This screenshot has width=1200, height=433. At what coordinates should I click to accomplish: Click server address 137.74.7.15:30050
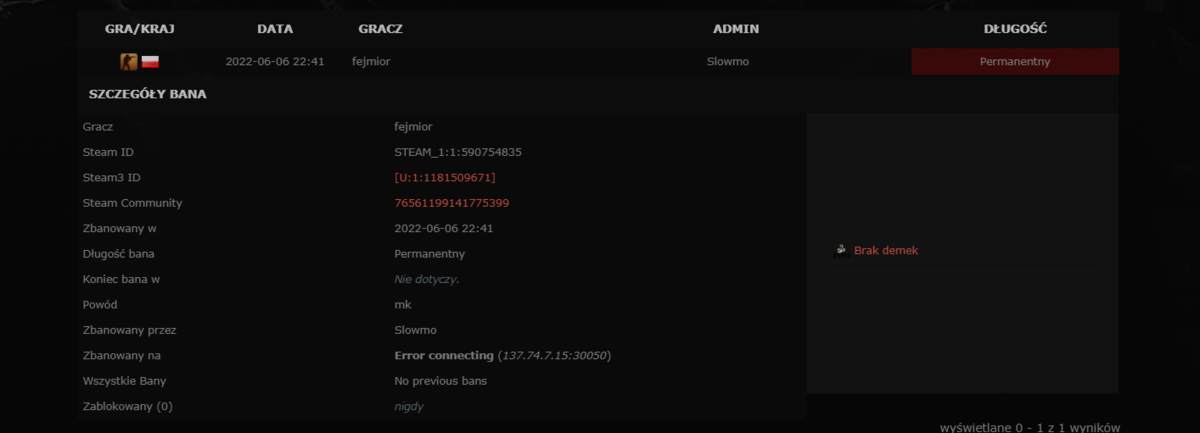(554, 356)
